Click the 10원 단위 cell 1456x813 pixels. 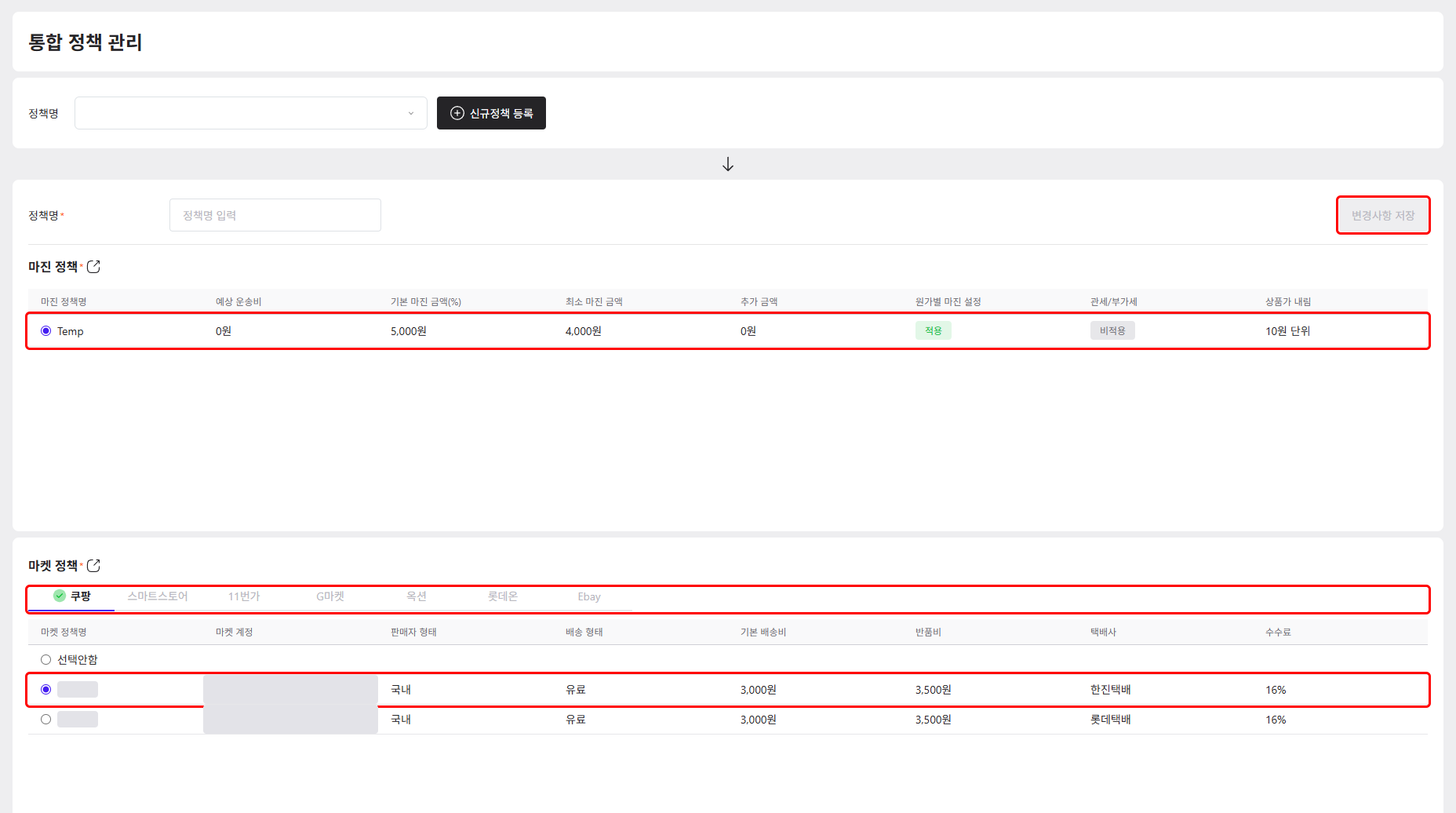[x=1288, y=331]
